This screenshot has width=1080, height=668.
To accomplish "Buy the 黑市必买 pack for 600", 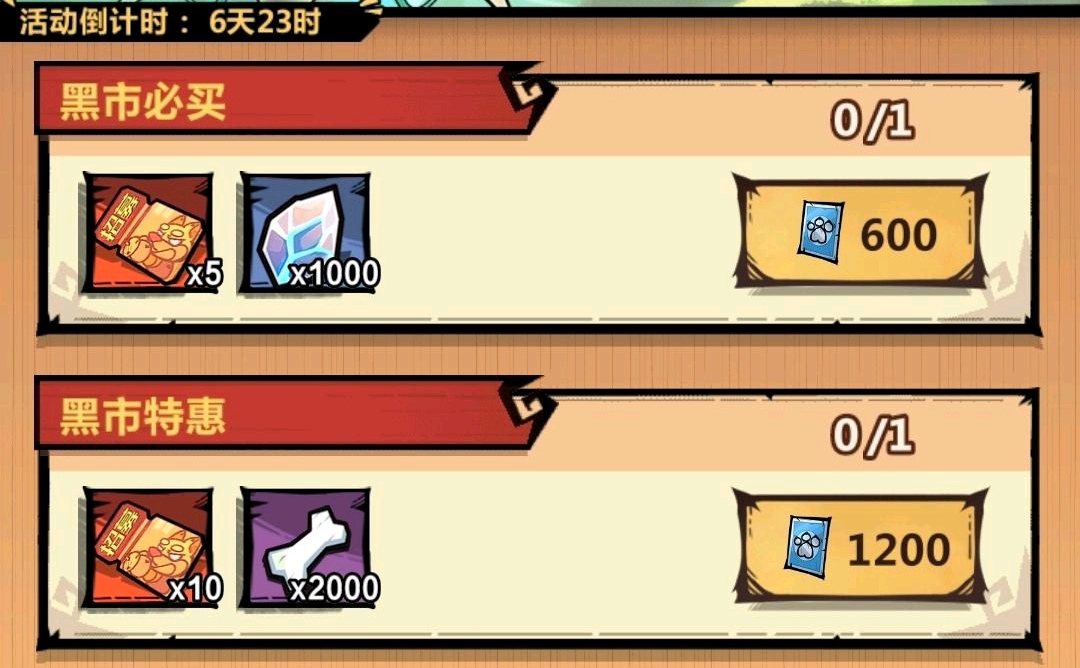I will coord(860,232).
